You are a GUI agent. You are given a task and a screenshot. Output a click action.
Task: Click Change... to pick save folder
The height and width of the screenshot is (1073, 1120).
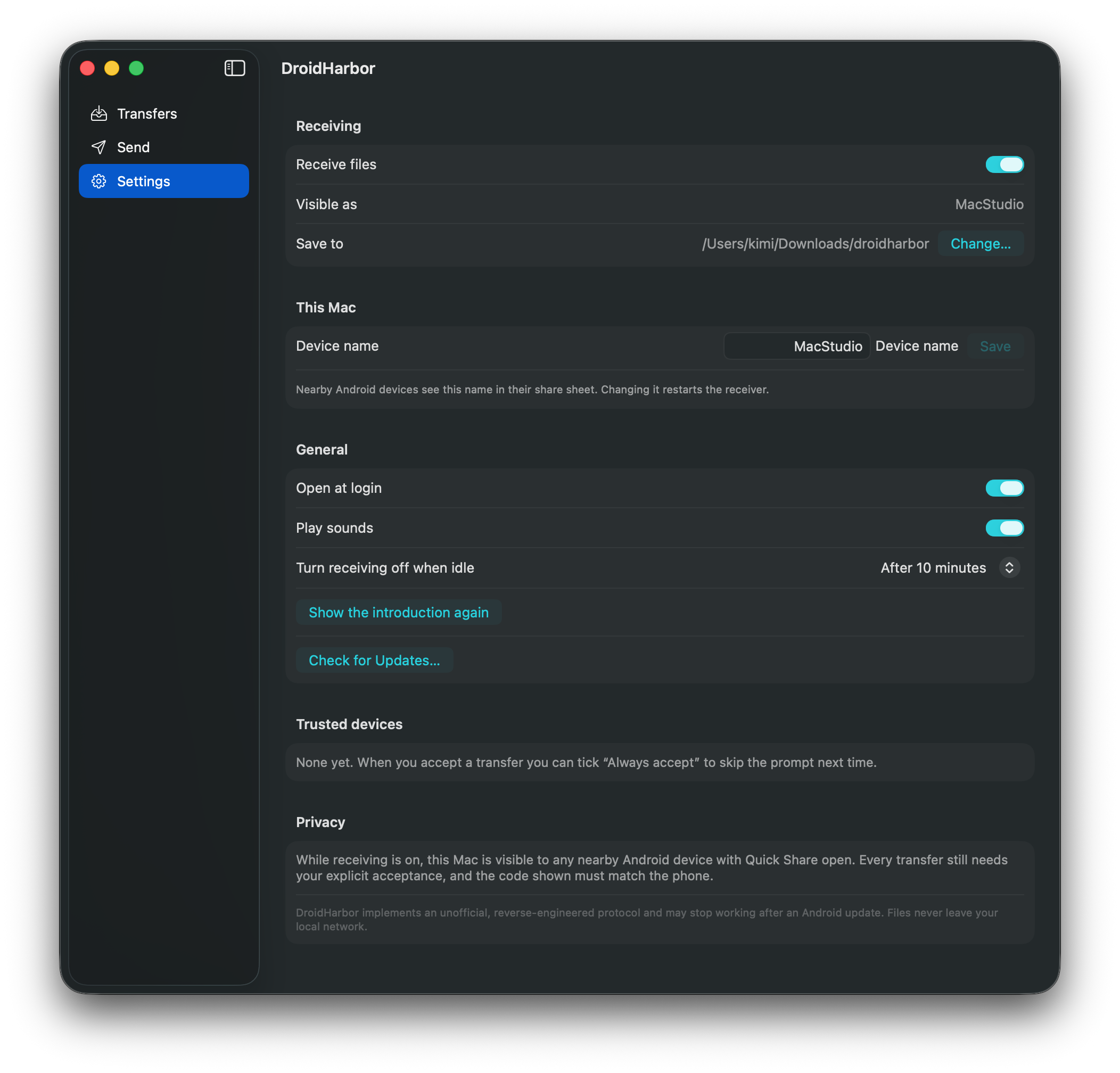(980, 243)
